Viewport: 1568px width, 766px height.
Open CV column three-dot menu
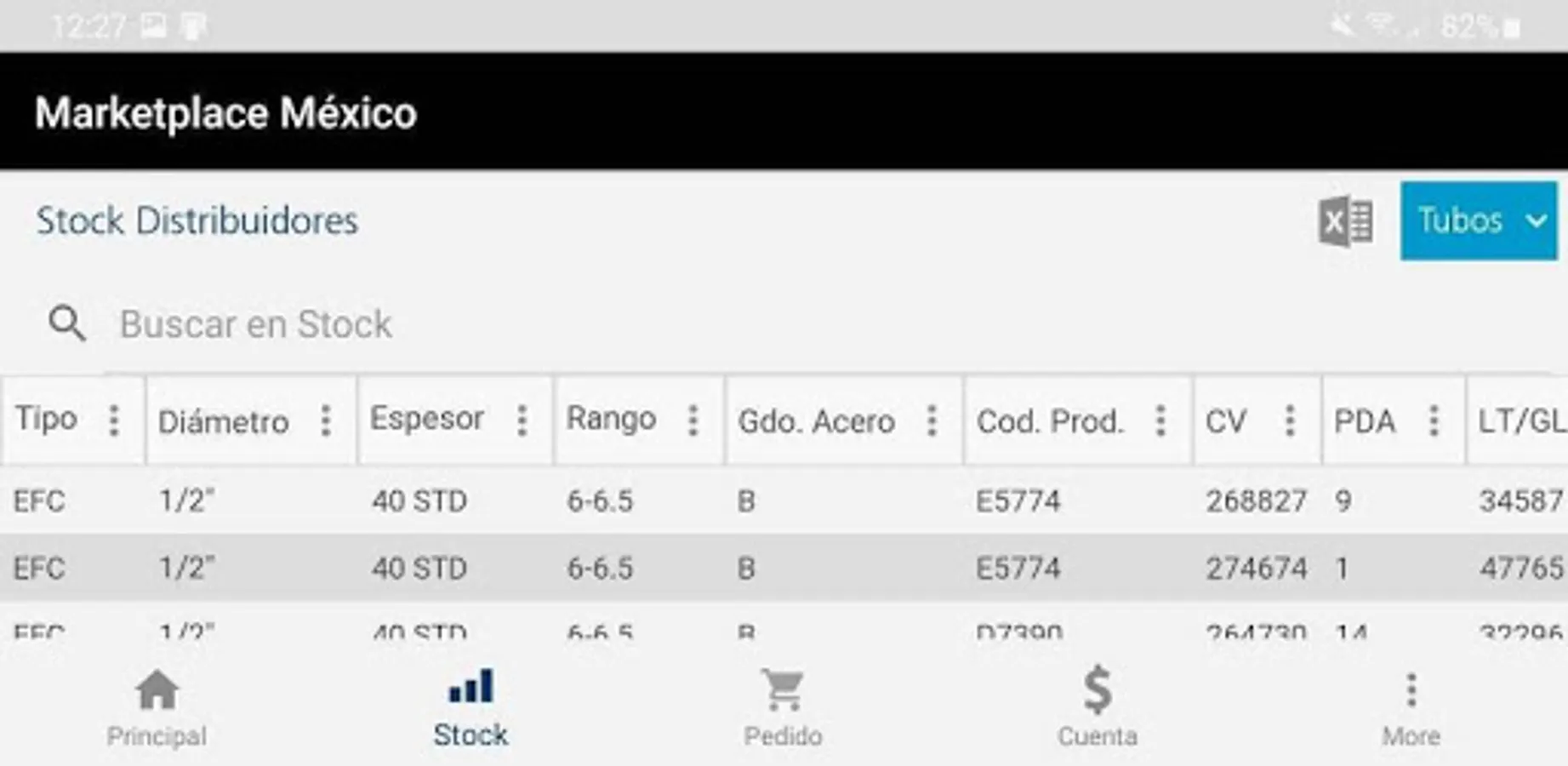[x=1289, y=420]
